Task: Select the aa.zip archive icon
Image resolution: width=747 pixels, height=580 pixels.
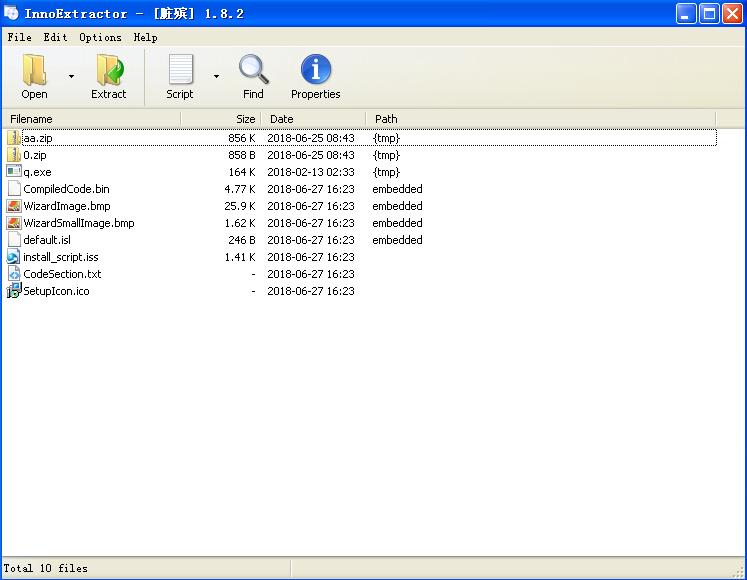Action: click(13, 138)
